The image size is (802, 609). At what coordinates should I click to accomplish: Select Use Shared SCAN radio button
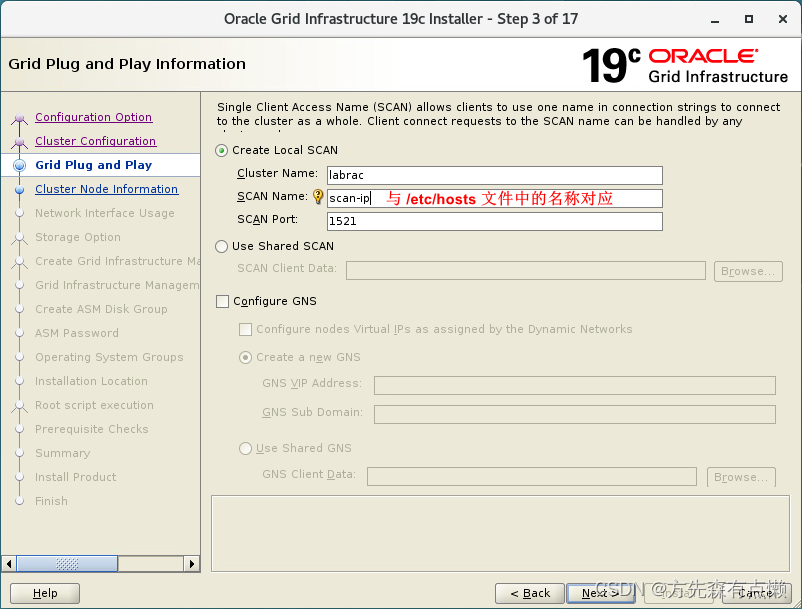(x=221, y=246)
